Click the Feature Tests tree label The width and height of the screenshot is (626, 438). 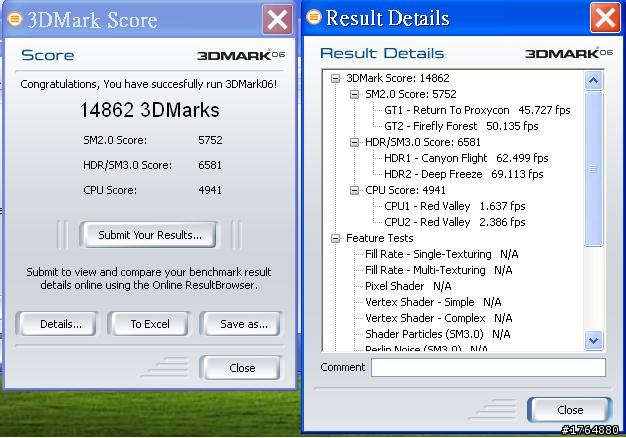379,238
